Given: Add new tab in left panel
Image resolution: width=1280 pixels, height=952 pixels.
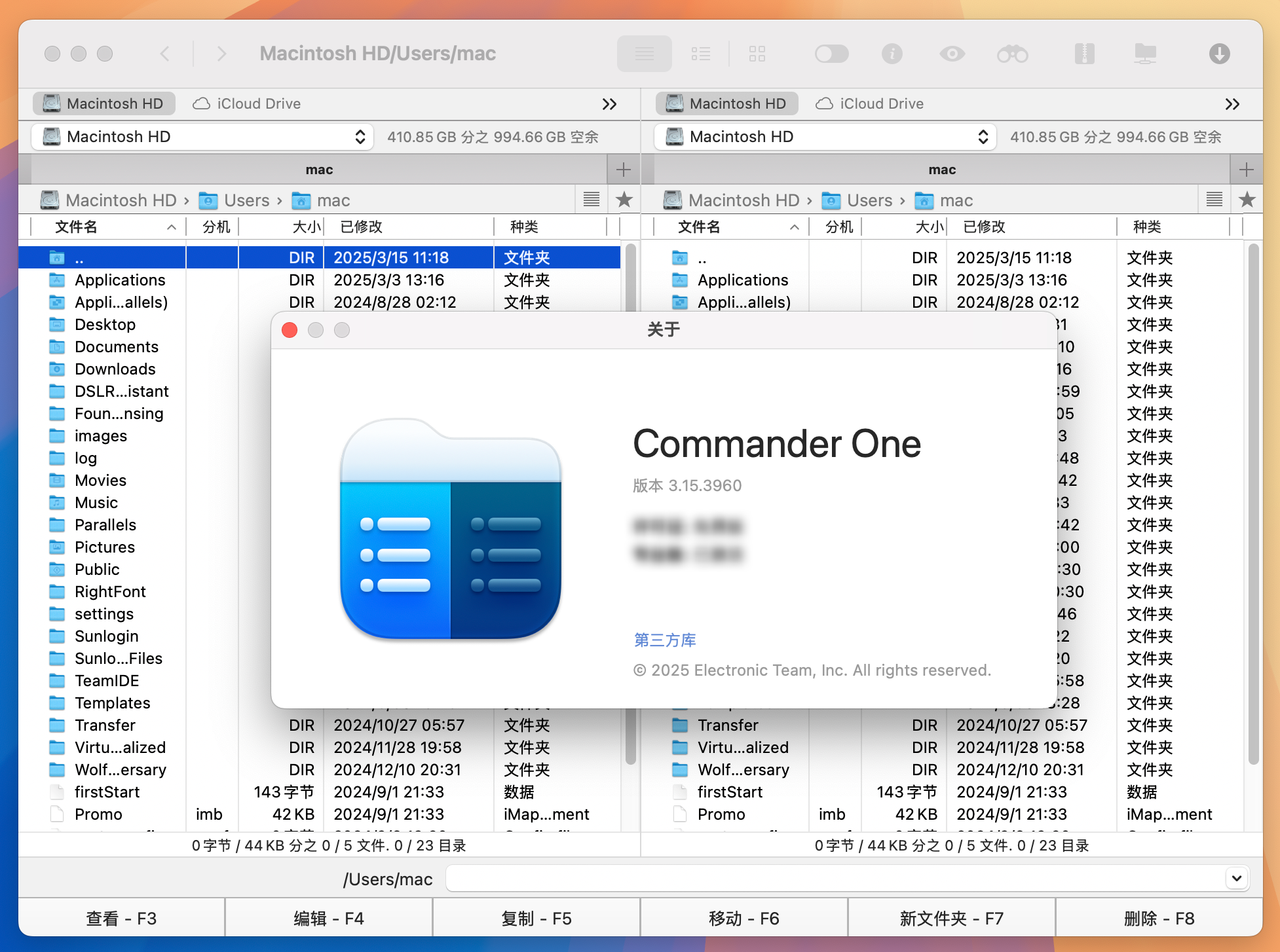Looking at the screenshot, I should click(x=624, y=170).
